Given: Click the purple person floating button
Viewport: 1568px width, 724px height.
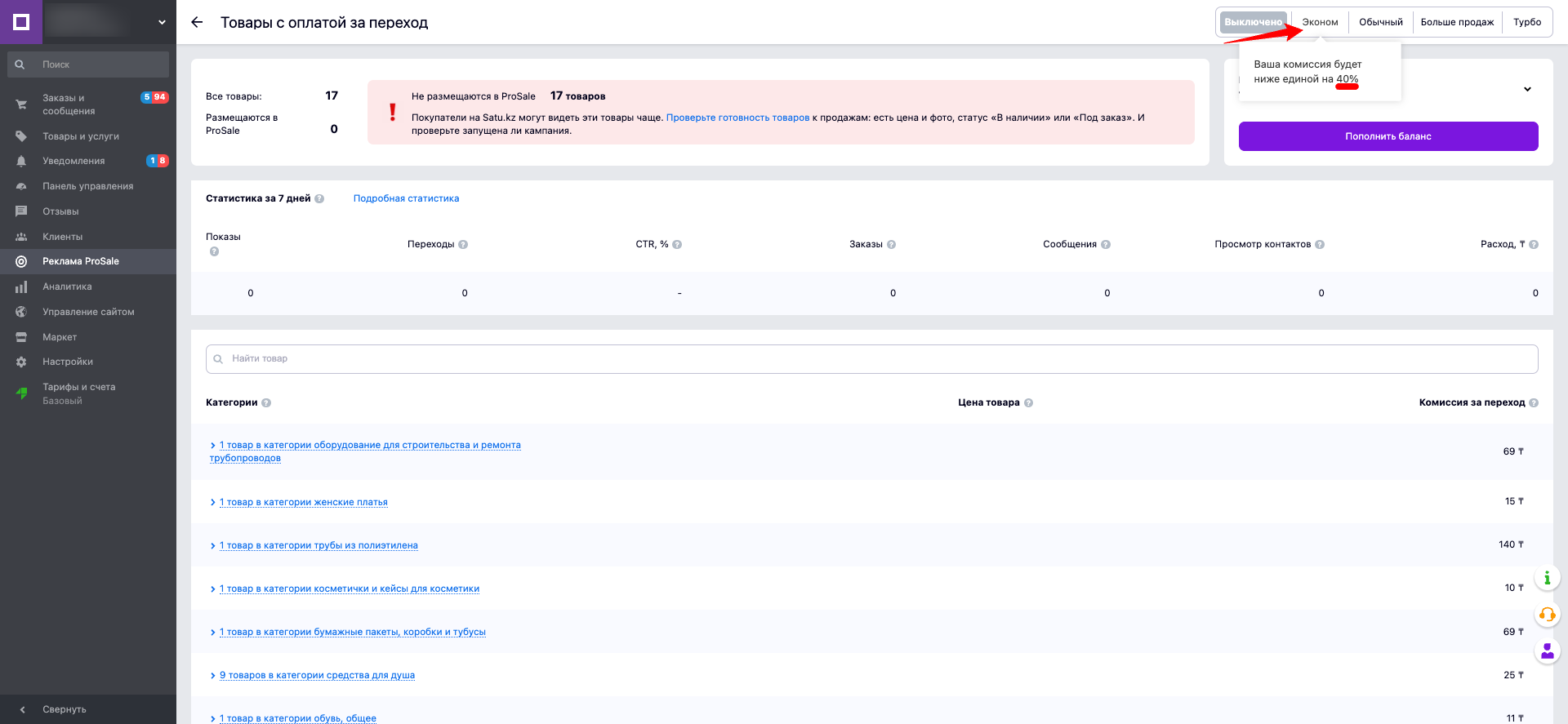Looking at the screenshot, I should [1547, 651].
